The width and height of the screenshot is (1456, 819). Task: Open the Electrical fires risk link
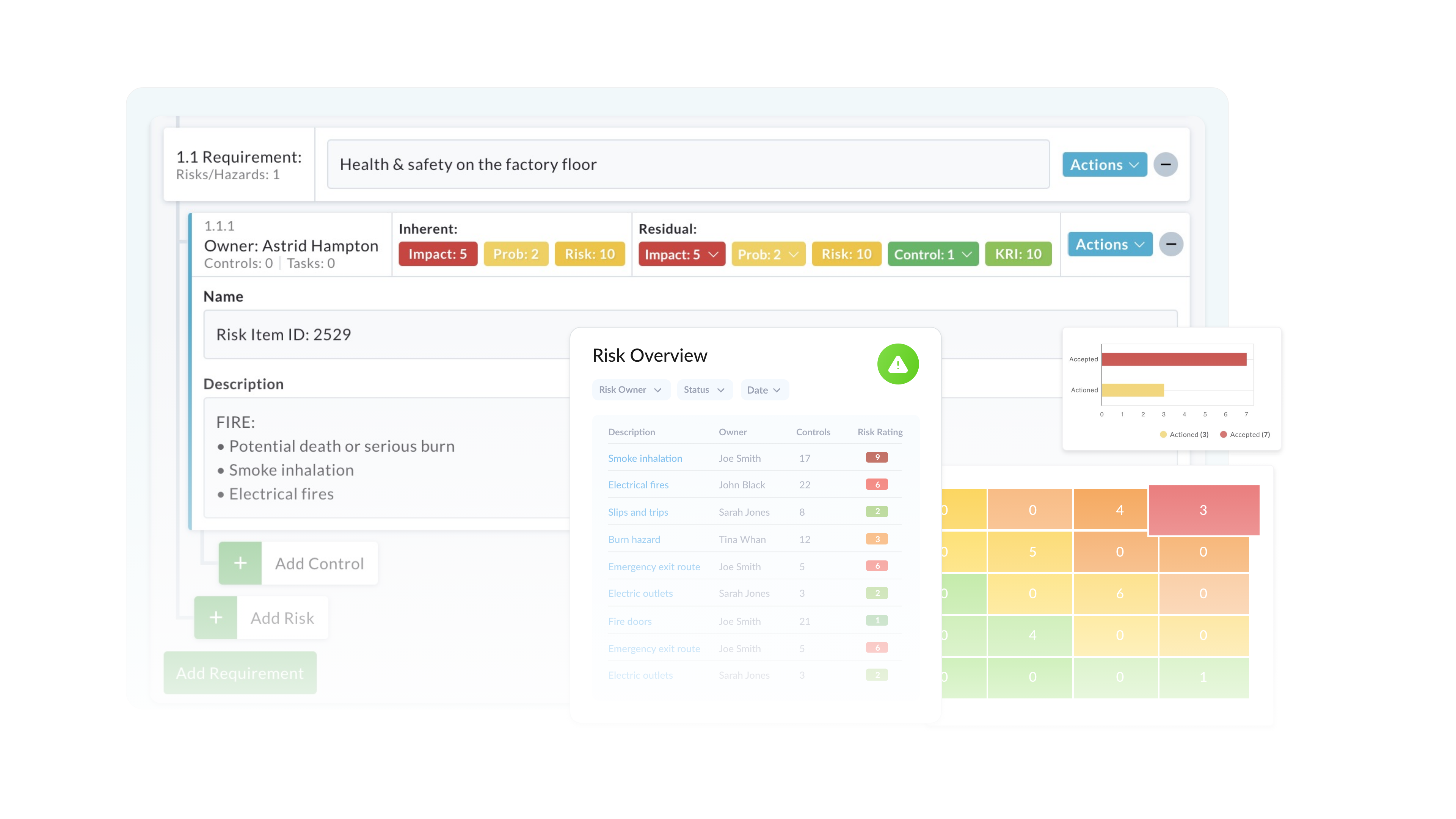pos(638,485)
